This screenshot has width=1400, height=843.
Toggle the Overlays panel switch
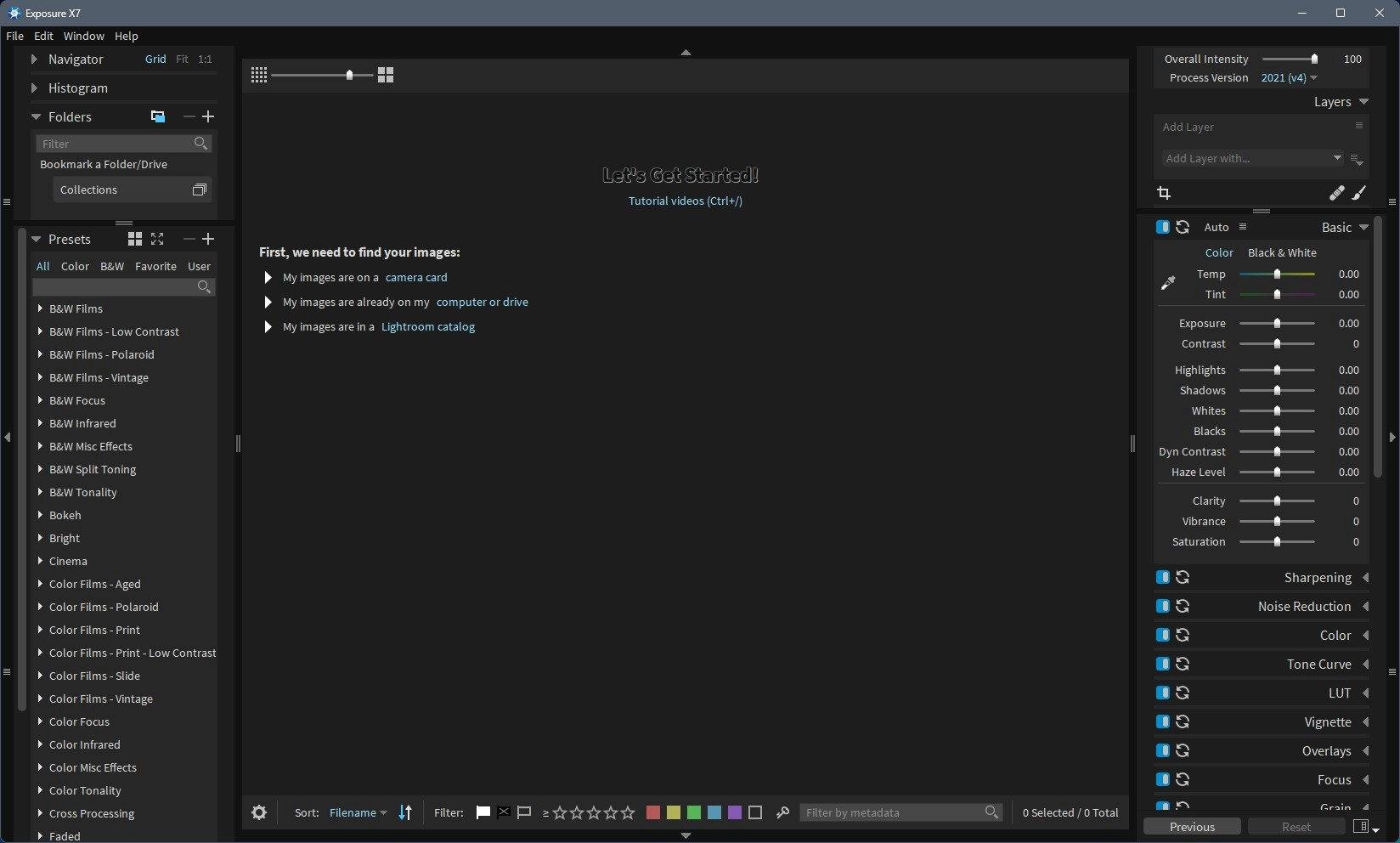tap(1162, 750)
